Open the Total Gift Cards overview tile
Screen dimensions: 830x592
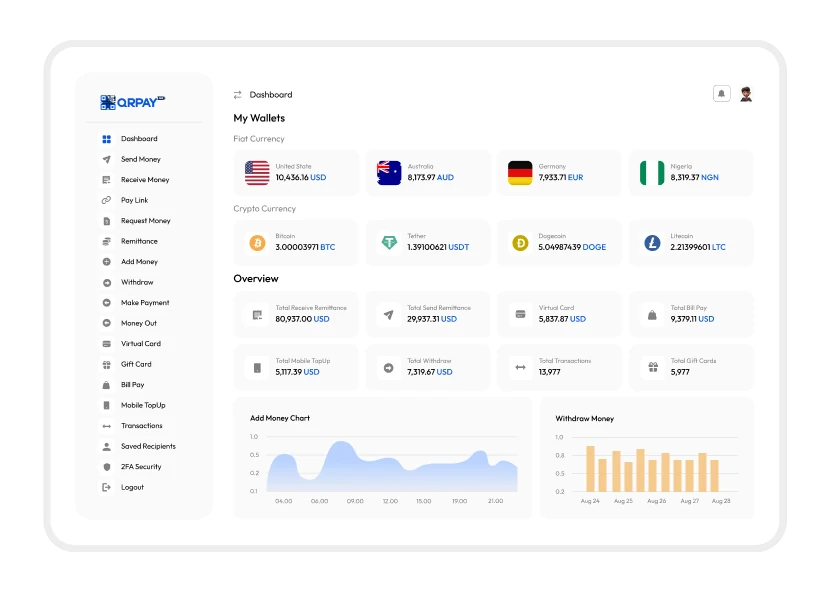pyautogui.click(x=691, y=368)
